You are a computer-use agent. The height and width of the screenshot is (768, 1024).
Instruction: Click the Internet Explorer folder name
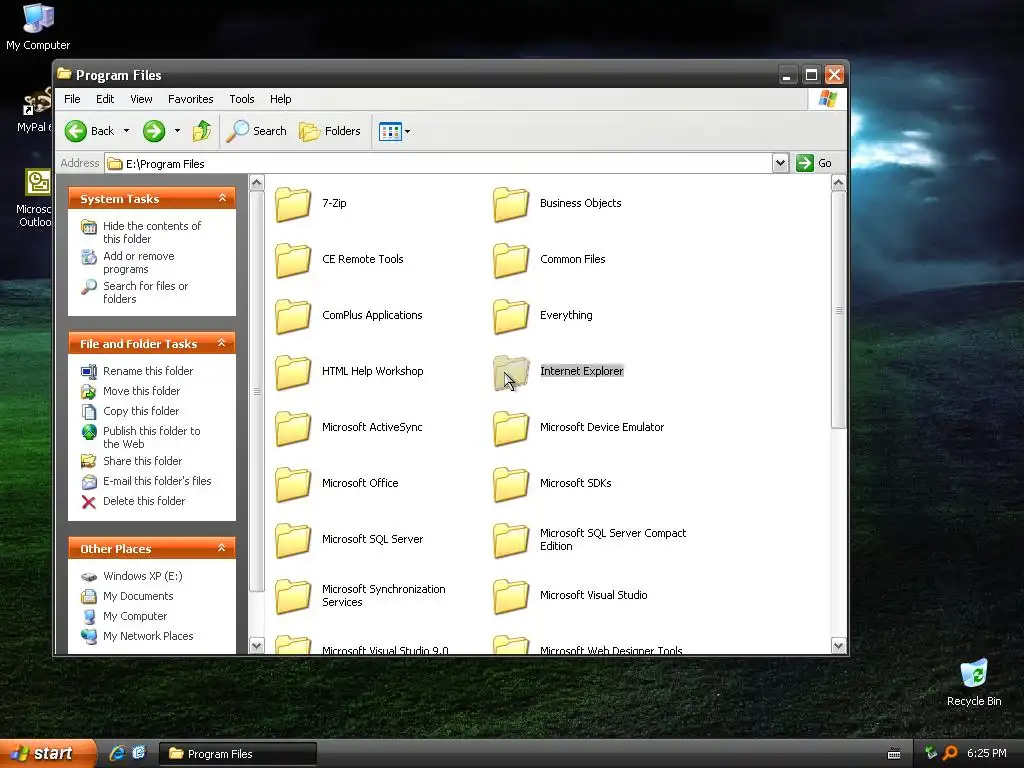pos(582,371)
